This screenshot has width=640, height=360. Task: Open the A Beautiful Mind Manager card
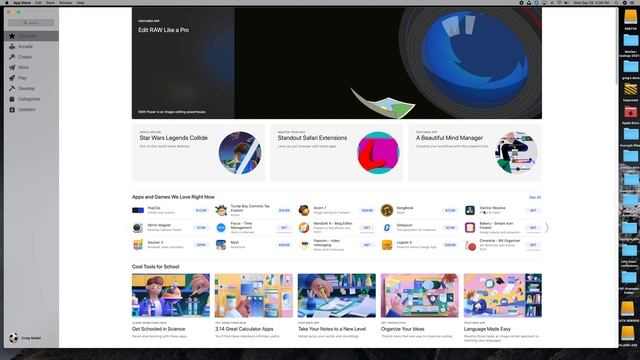[x=475, y=153]
